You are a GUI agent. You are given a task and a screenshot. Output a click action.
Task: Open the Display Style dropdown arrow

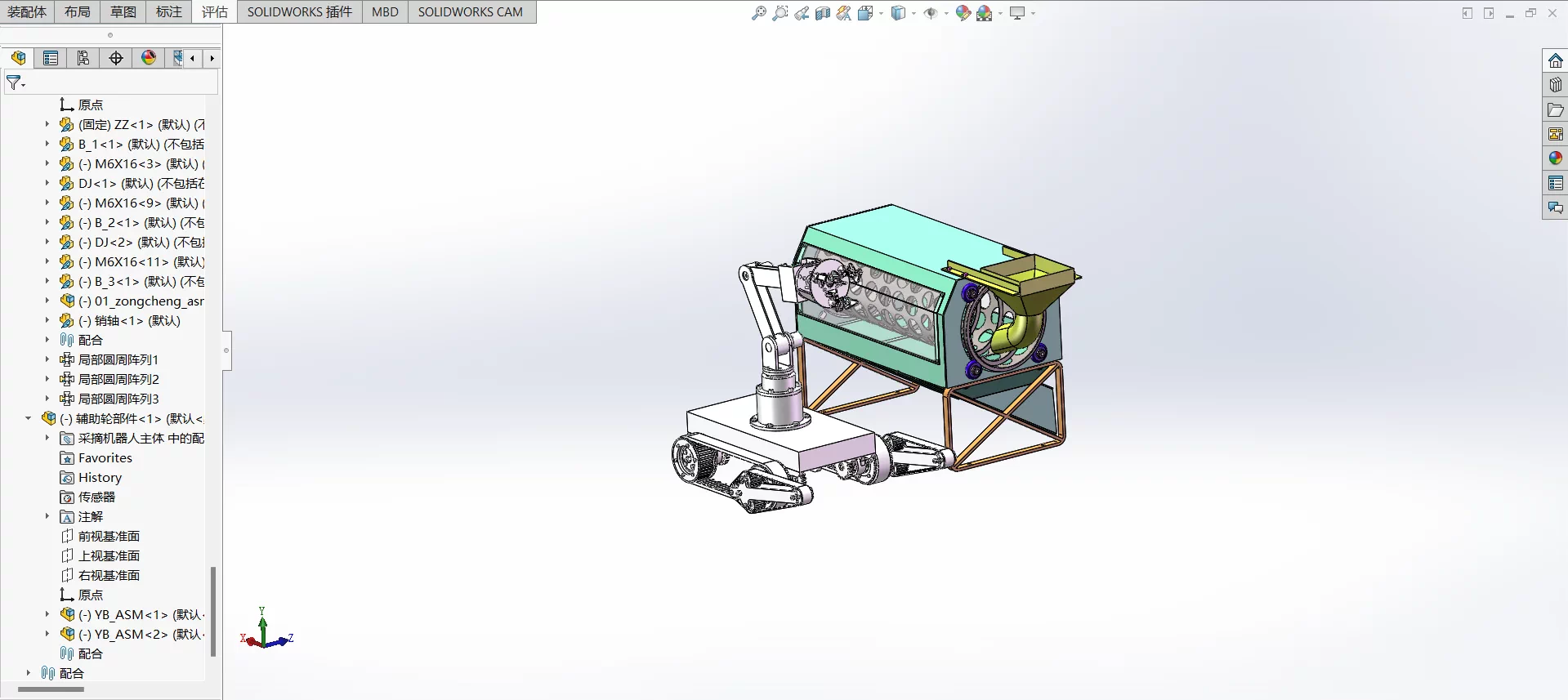click(x=914, y=13)
